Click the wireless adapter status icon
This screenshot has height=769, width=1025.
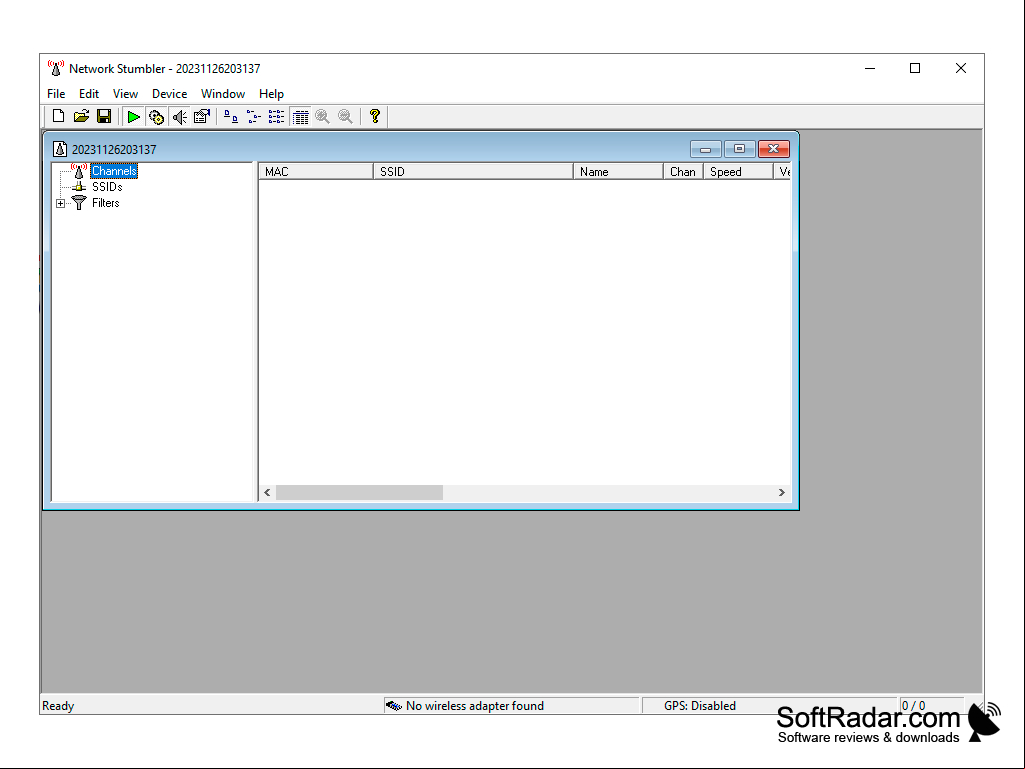[x=394, y=706]
